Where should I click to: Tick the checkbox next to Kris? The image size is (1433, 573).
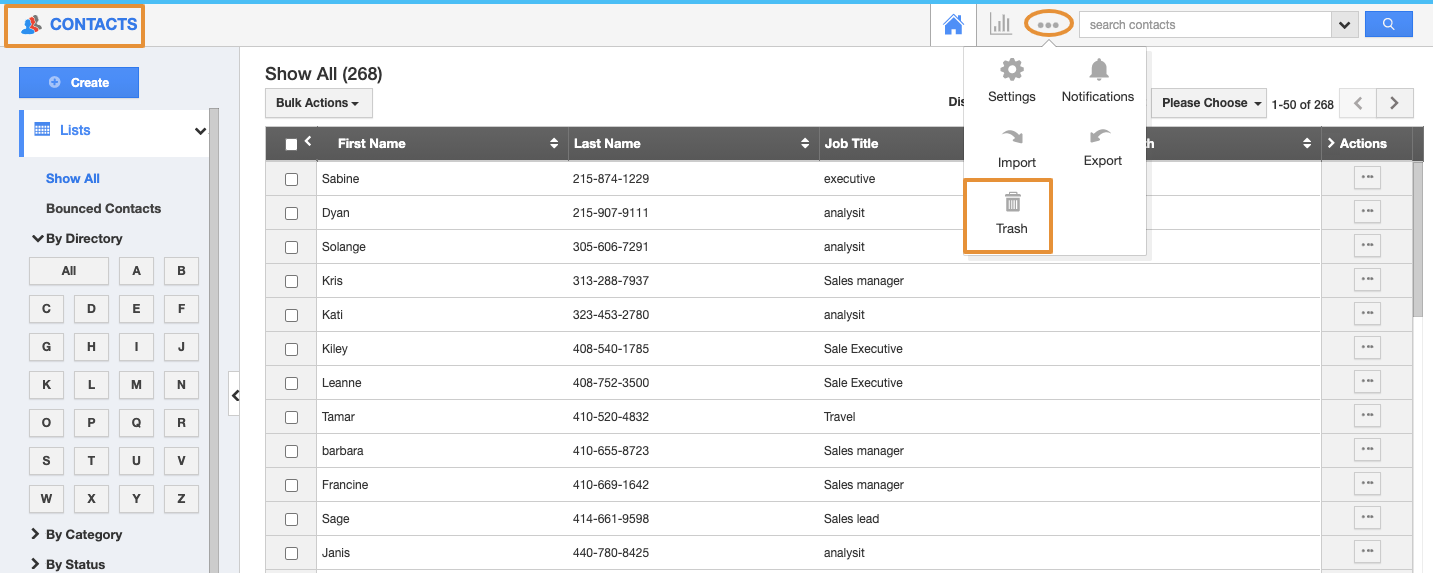click(292, 281)
